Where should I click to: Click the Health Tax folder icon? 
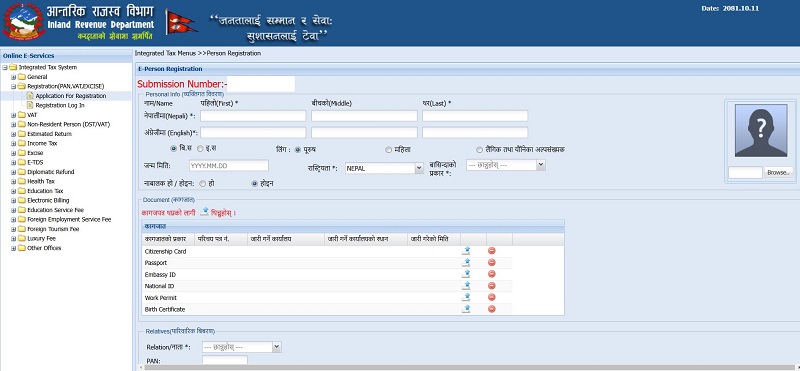tap(21, 181)
